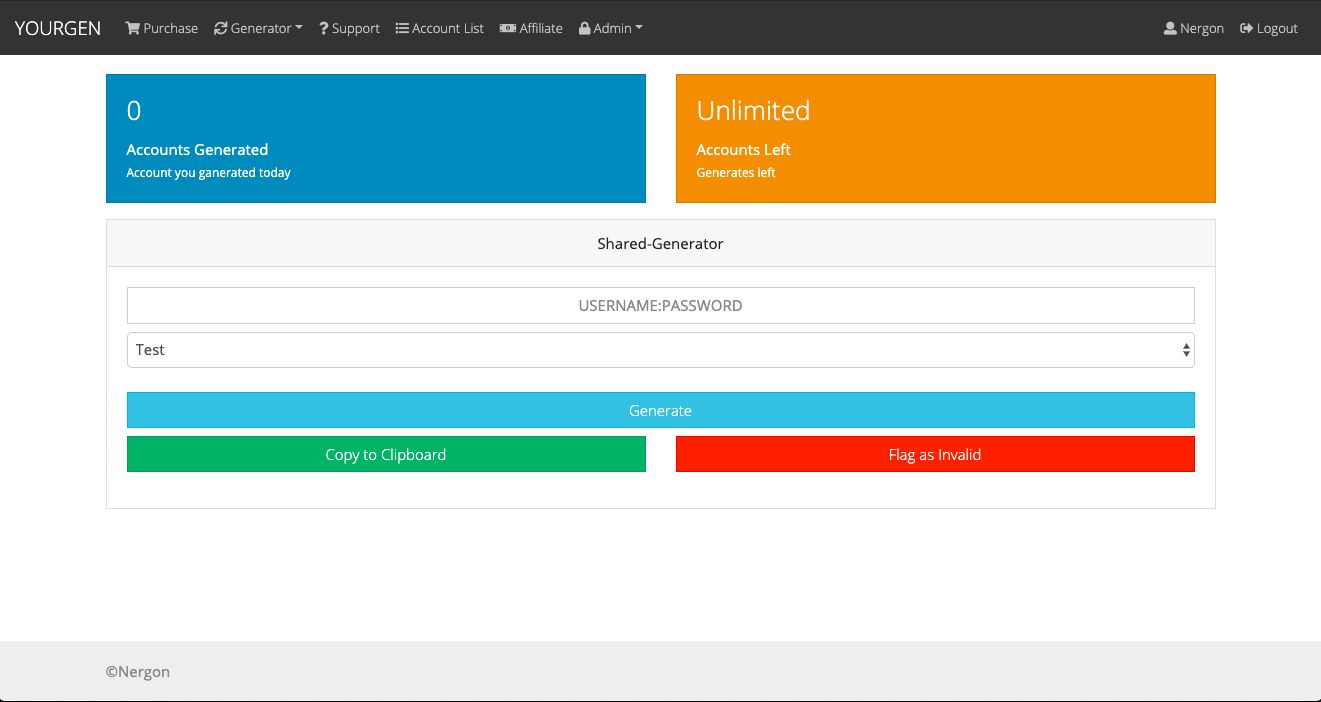This screenshot has width=1321, height=702.
Task: Go to Account List label
Action: pyautogui.click(x=448, y=28)
